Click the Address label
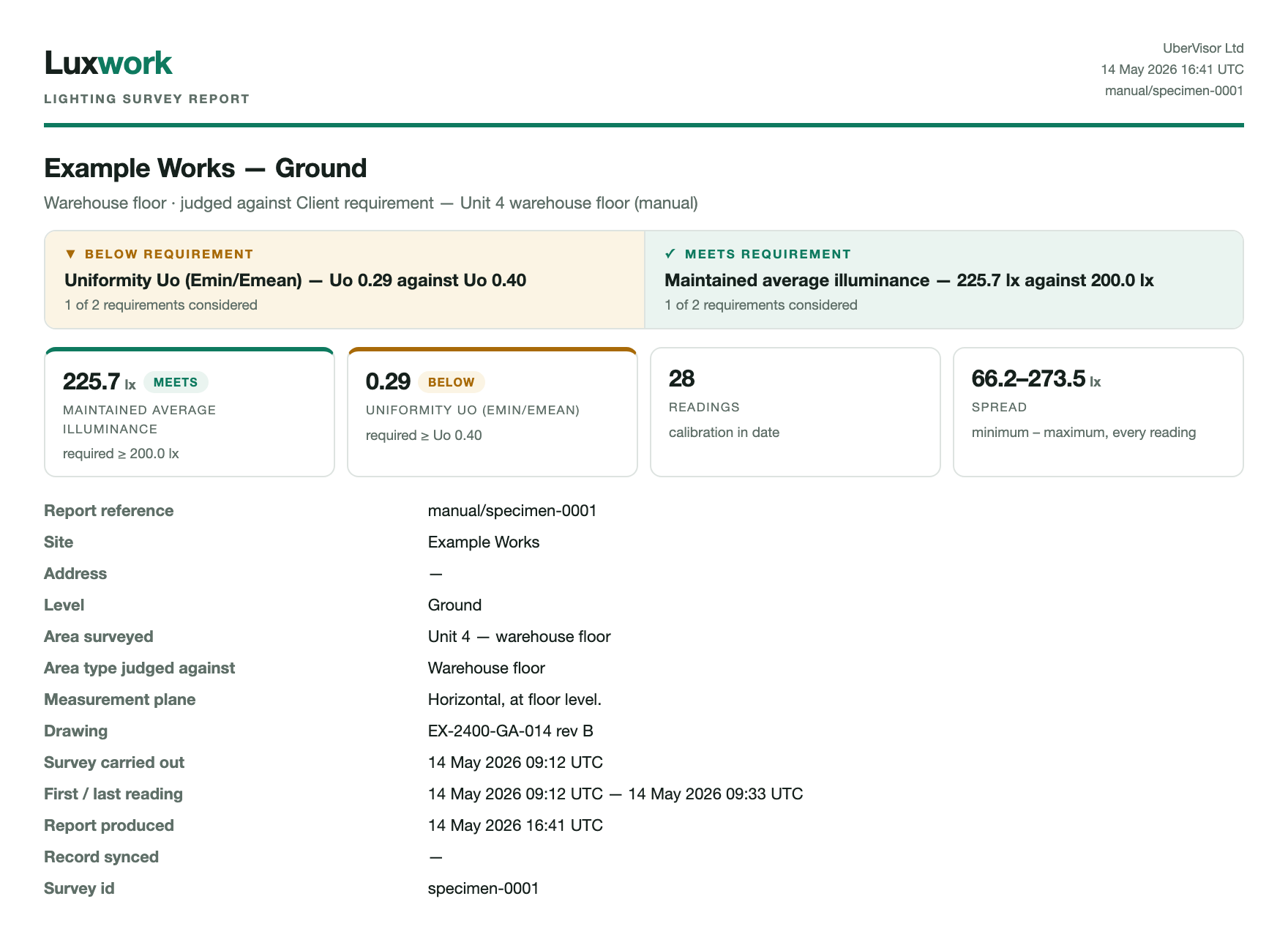Image resolution: width=1288 pixels, height=948 pixels. [75, 574]
